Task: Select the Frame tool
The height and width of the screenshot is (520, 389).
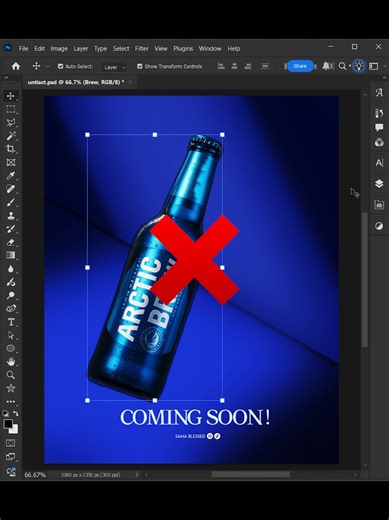Action: [11, 162]
